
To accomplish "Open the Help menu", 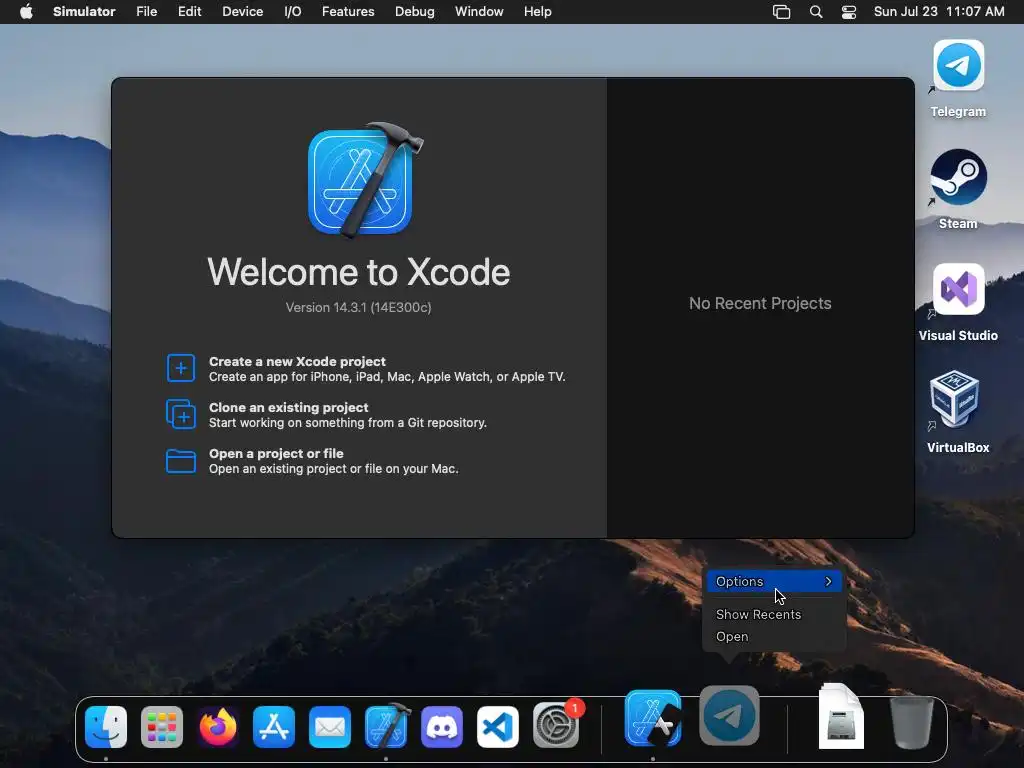I will pos(537,12).
